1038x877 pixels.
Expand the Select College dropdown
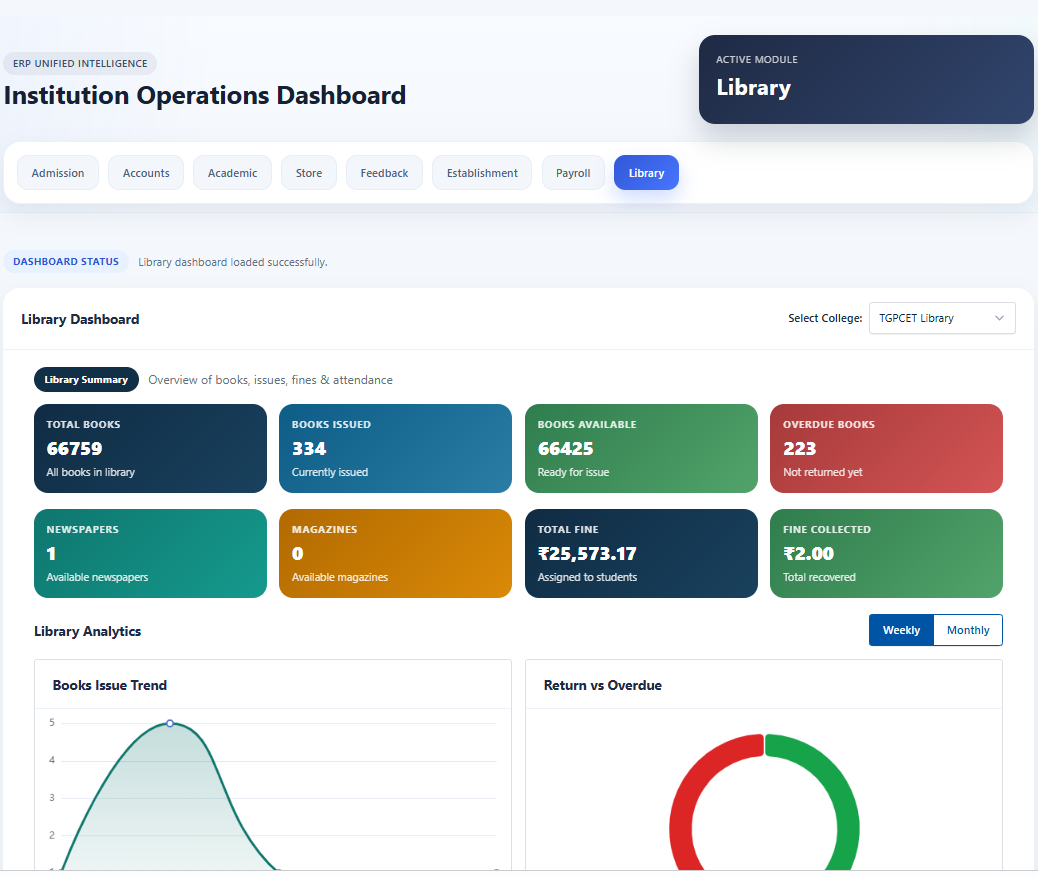(x=942, y=318)
